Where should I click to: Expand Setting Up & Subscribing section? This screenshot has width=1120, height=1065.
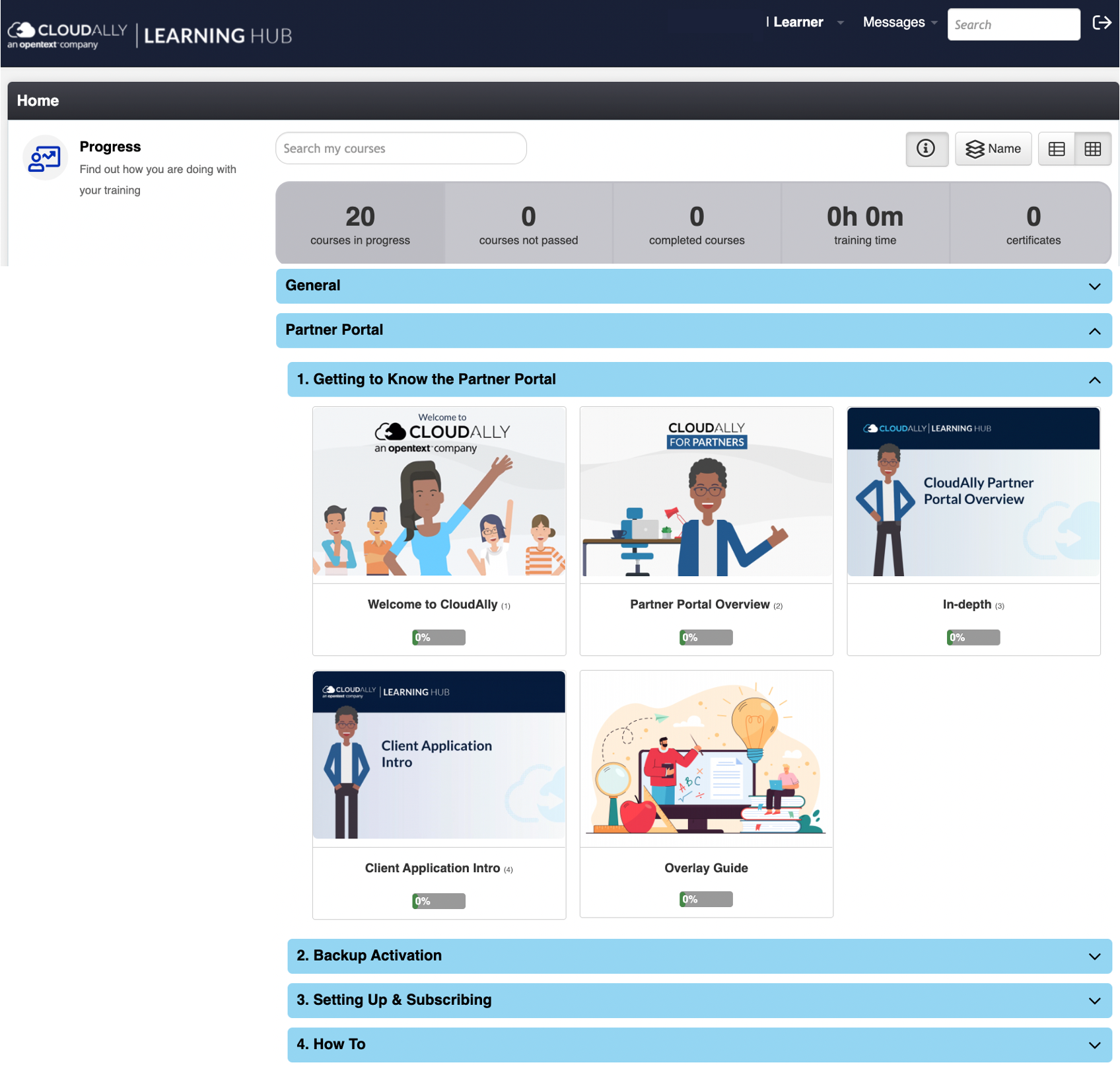(x=699, y=1000)
